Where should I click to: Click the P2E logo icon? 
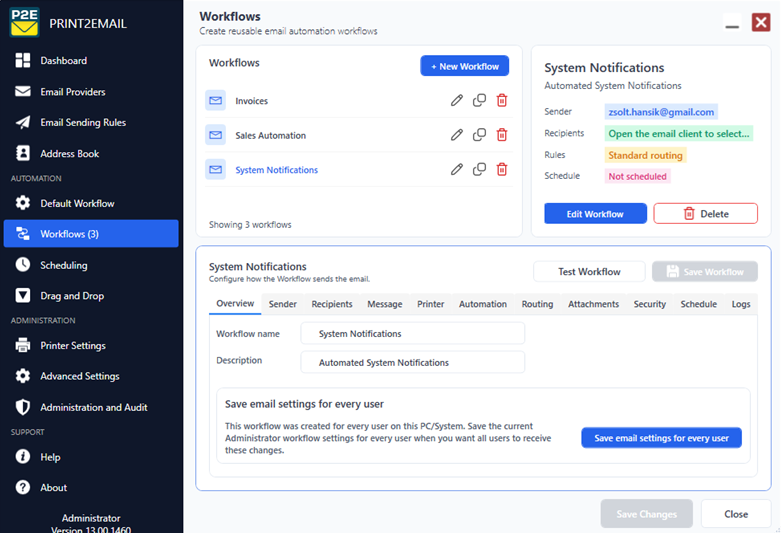(24, 23)
